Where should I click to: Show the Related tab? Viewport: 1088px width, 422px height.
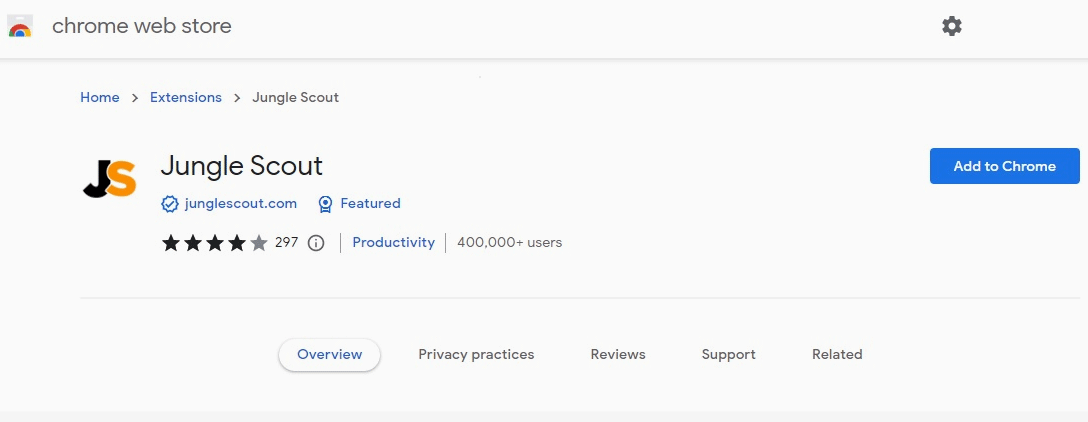click(x=837, y=355)
